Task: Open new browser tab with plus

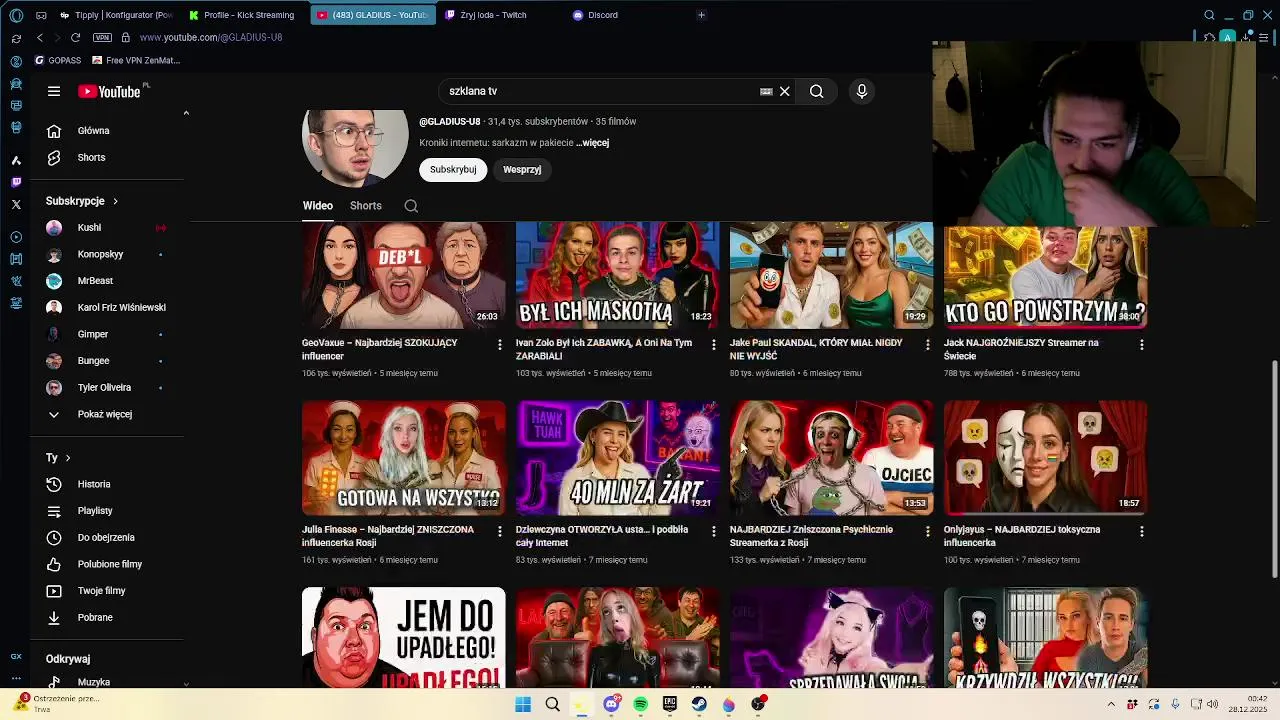Action: [701, 15]
